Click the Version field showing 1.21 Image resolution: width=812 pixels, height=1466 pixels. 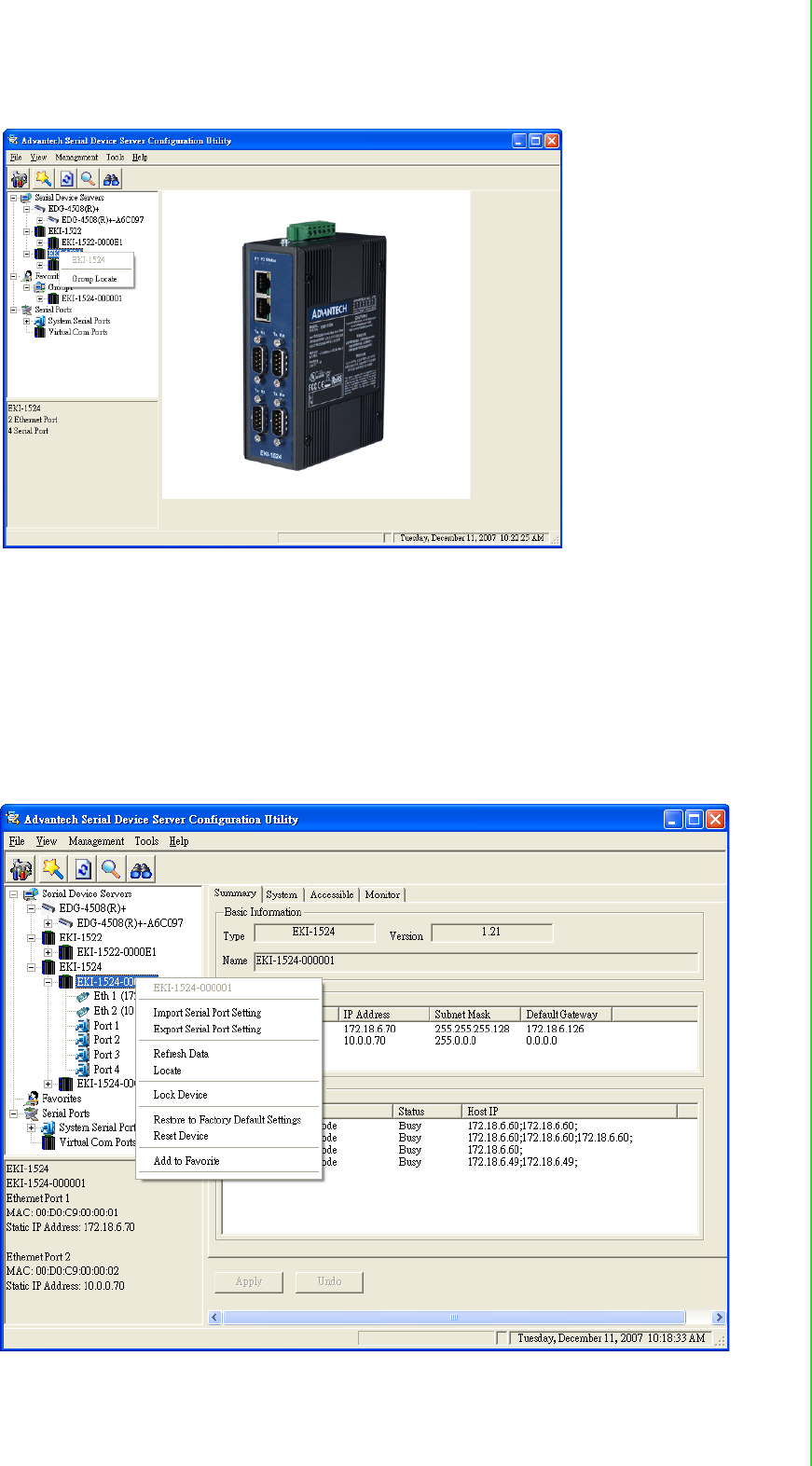pos(492,932)
